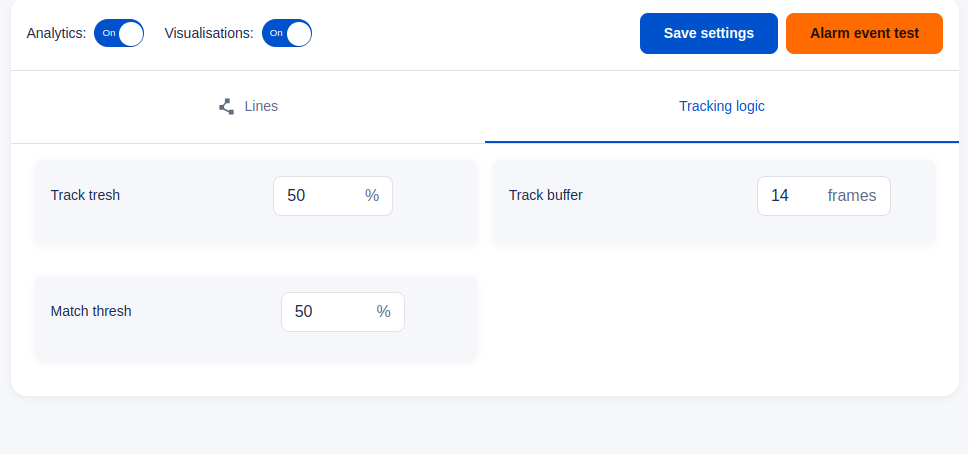Image resolution: width=968 pixels, height=454 pixels.
Task: Disable the Visualisations switch
Action: coord(287,33)
